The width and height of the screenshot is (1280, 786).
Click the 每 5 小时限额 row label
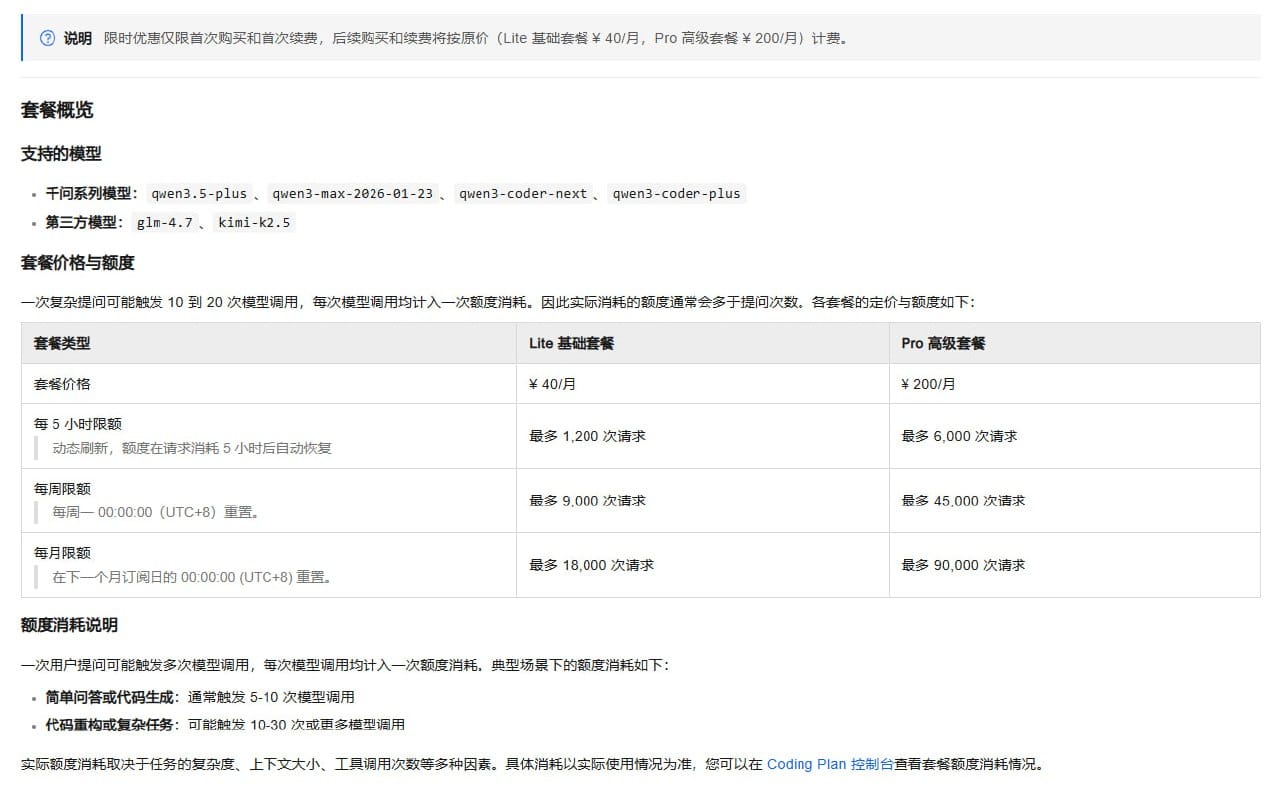coord(78,424)
